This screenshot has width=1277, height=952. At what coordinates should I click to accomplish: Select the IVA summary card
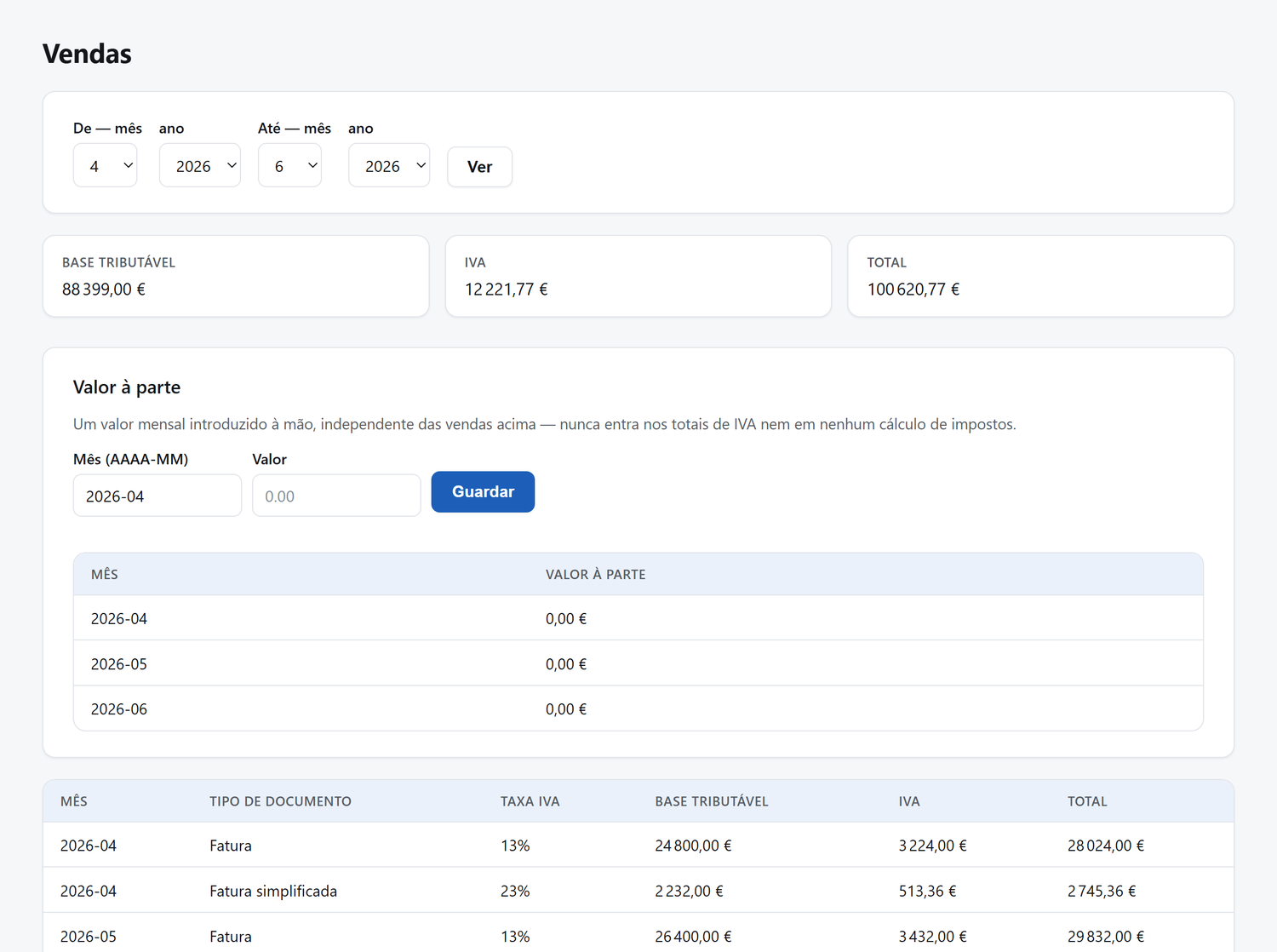coord(638,276)
